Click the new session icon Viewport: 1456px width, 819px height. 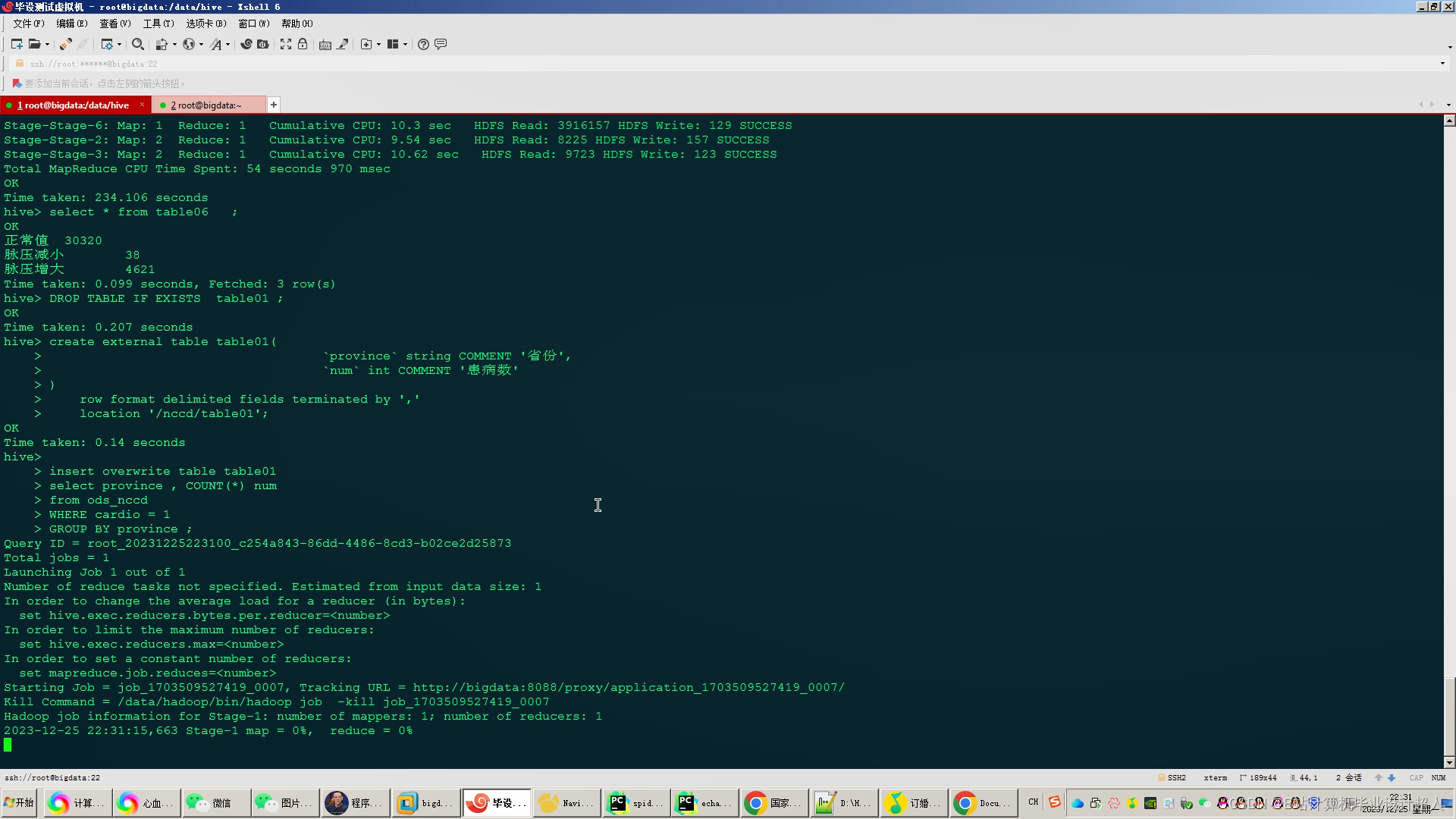17,44
